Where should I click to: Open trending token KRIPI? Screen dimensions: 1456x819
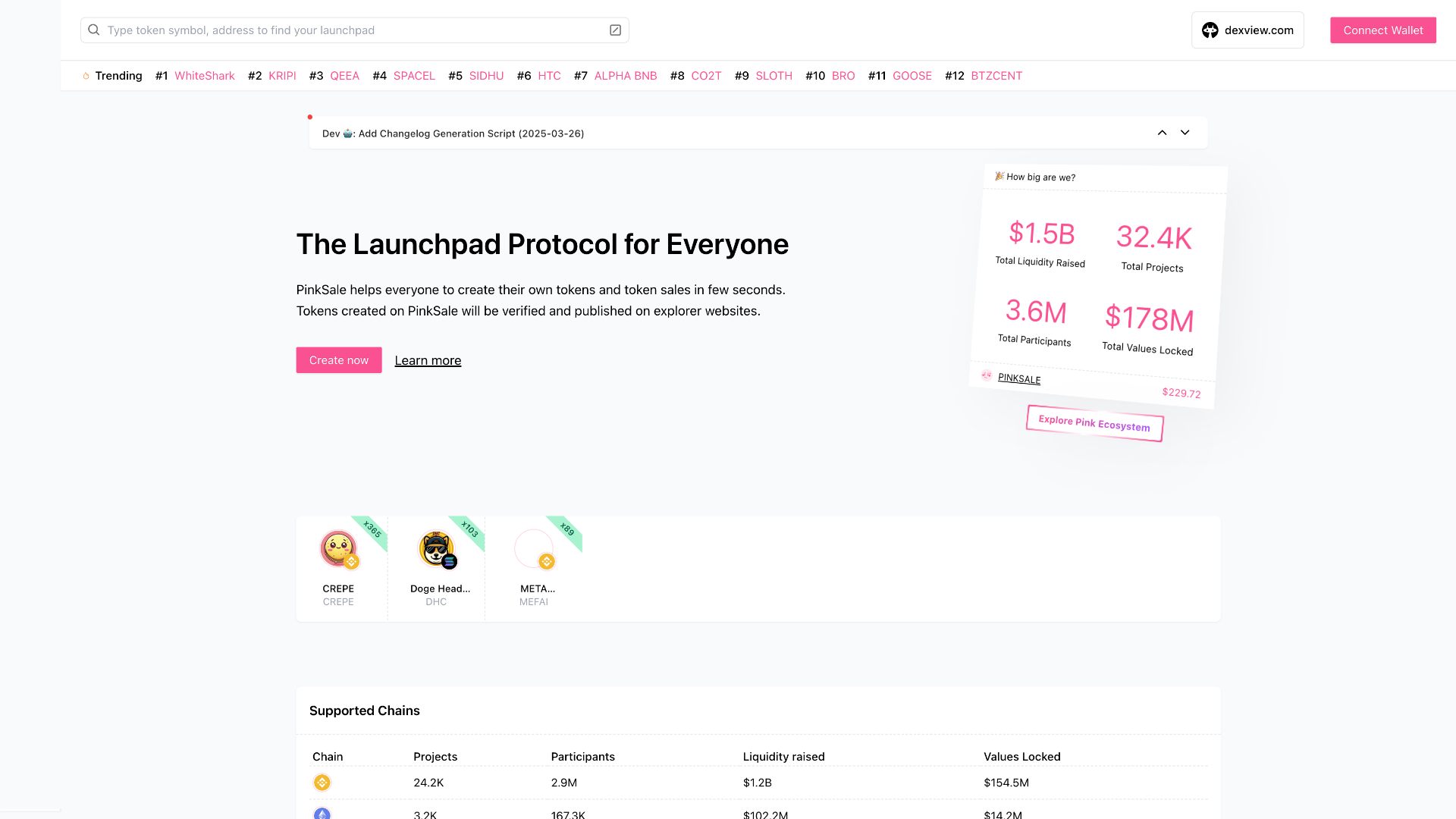pos(282,76)
